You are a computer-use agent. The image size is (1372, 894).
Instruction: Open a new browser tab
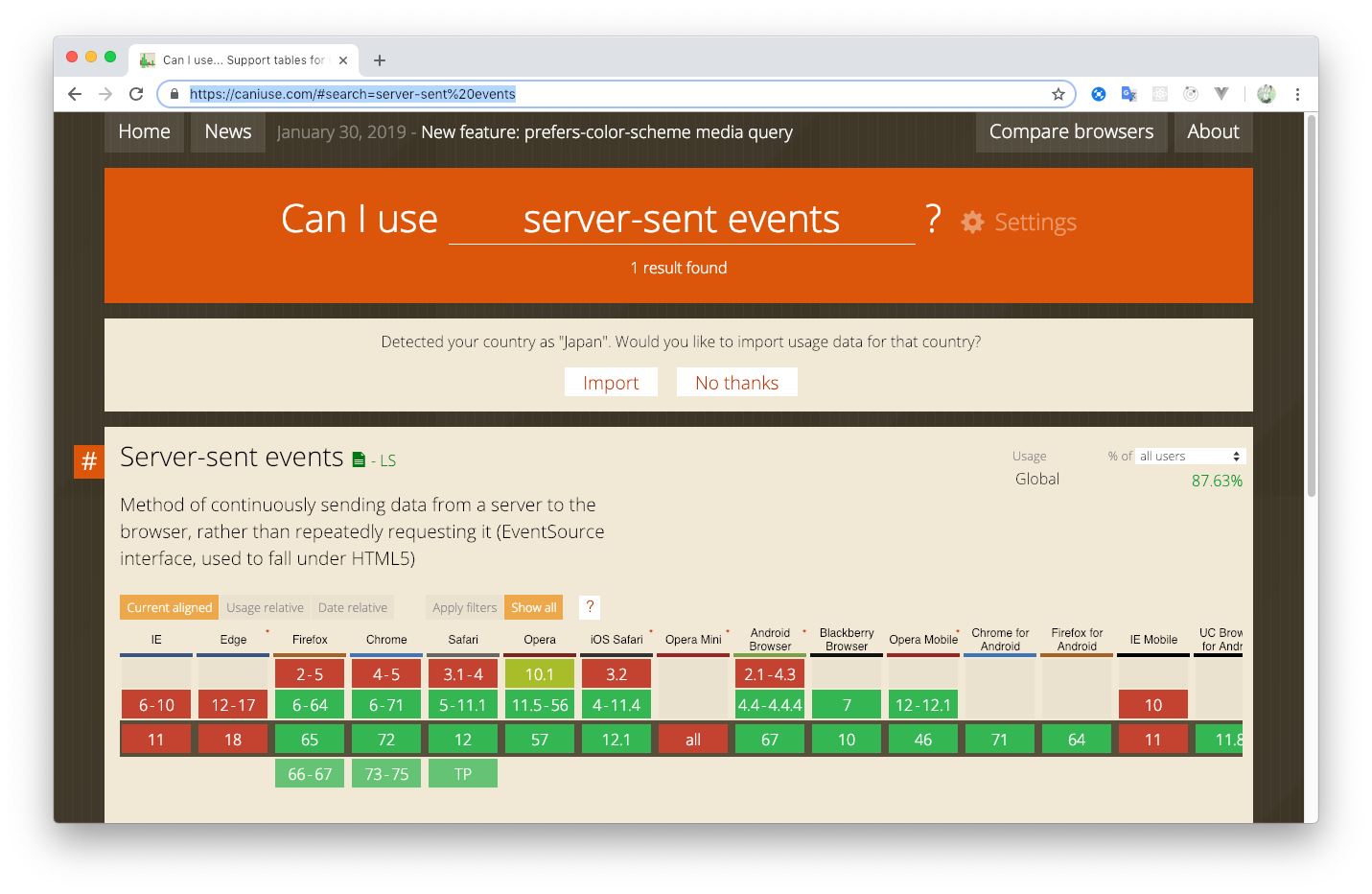[x=380, y=60]
